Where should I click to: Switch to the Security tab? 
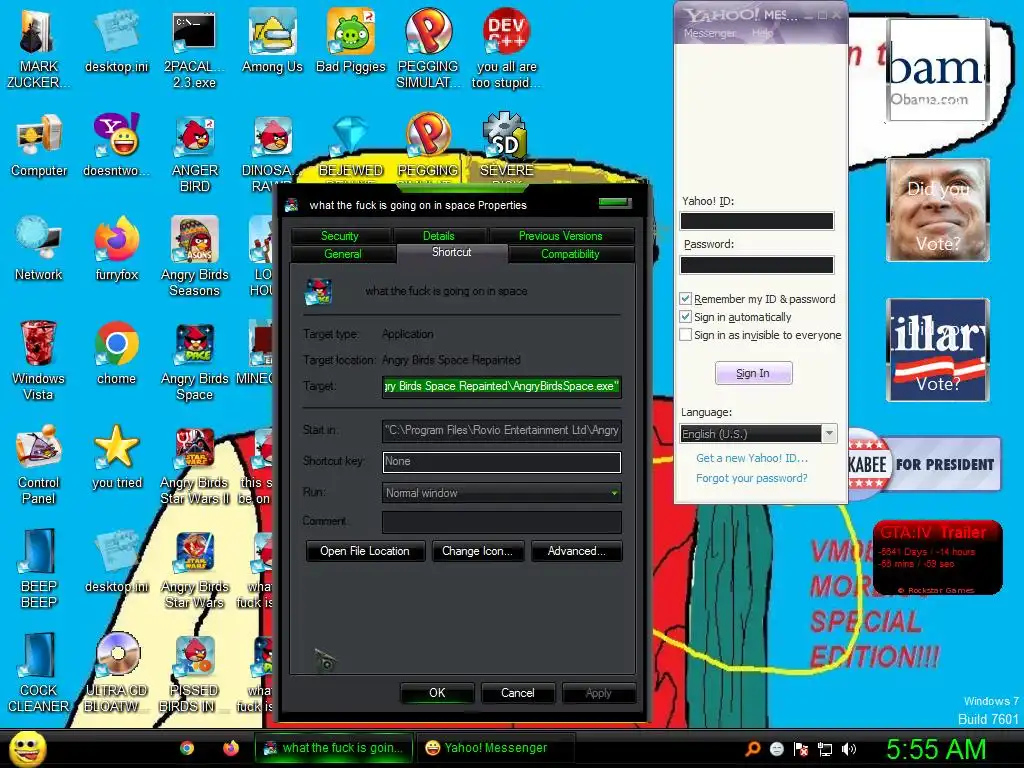(x=340, y=236)
